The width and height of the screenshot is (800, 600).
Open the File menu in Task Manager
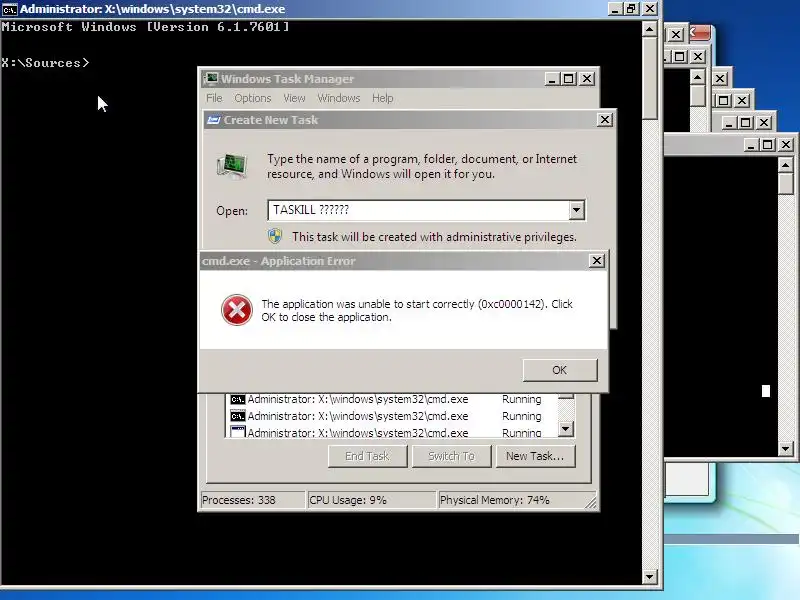(214, 98)
